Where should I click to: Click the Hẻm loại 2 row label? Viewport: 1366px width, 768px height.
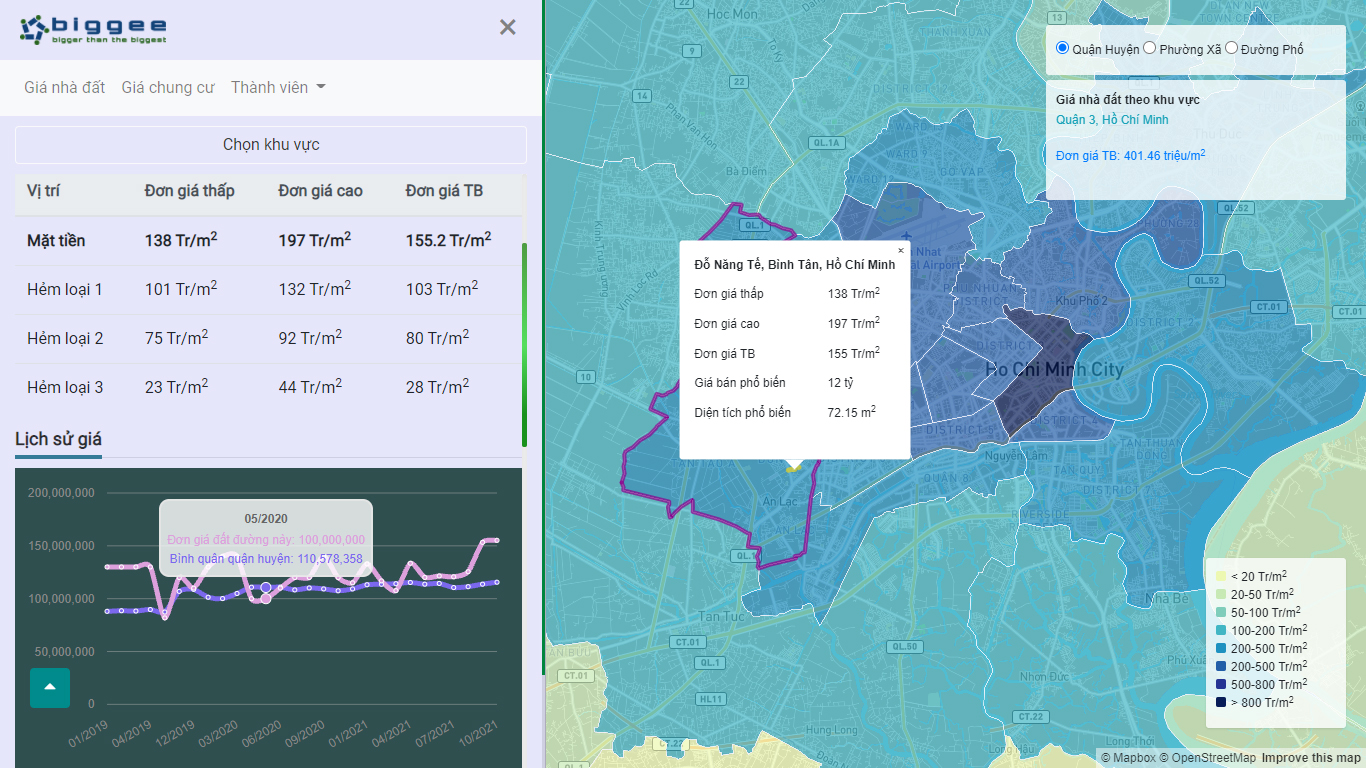point(65,339)
